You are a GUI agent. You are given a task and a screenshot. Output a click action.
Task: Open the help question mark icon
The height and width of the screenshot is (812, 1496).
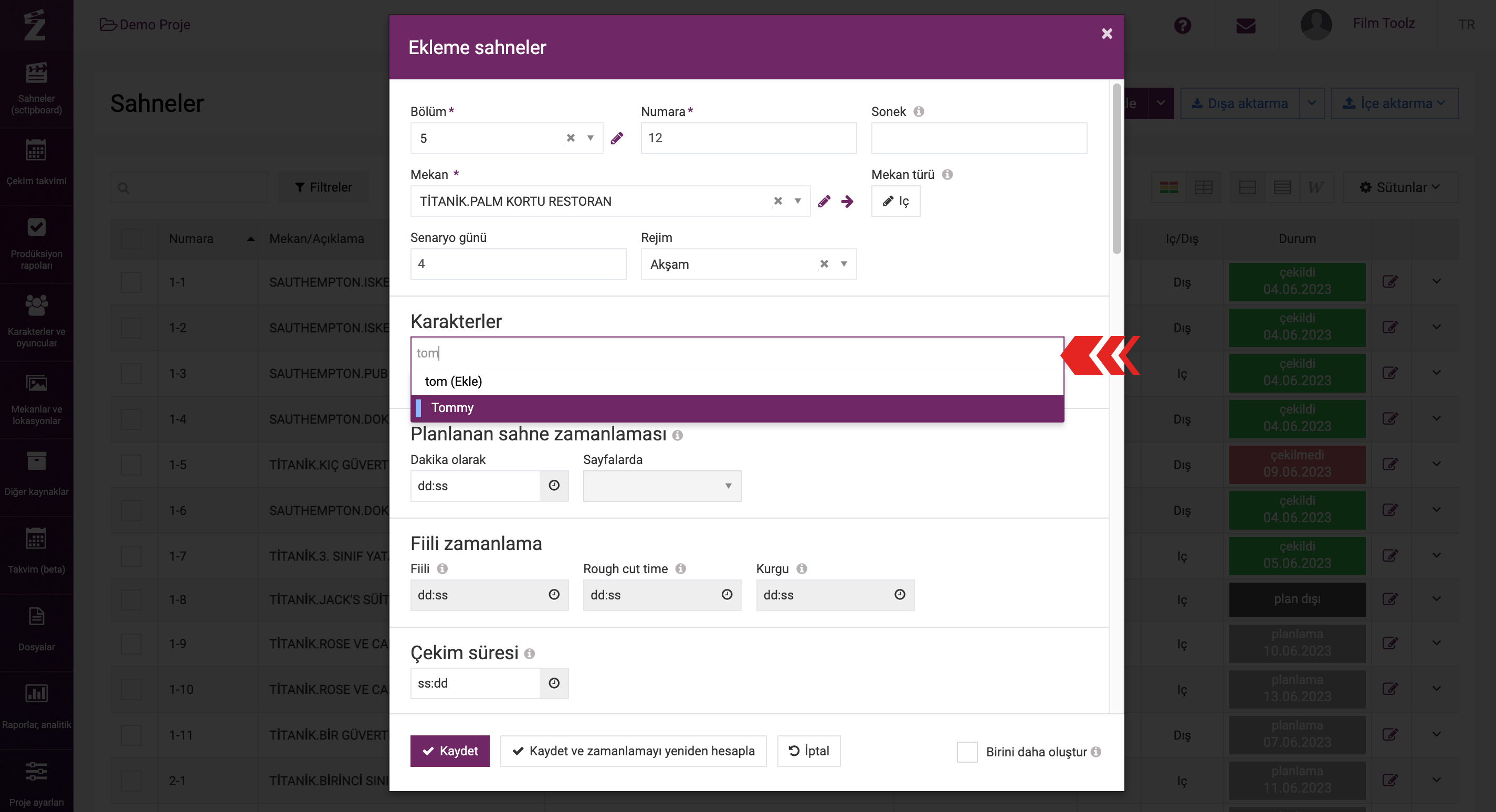coord(1183,26)
